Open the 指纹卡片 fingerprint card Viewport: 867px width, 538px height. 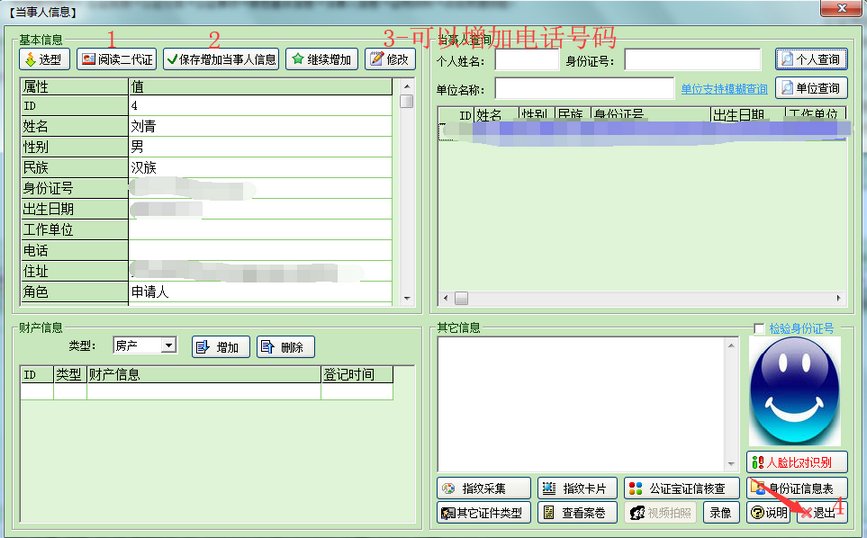pyautogui.click(x=576, y=489)
